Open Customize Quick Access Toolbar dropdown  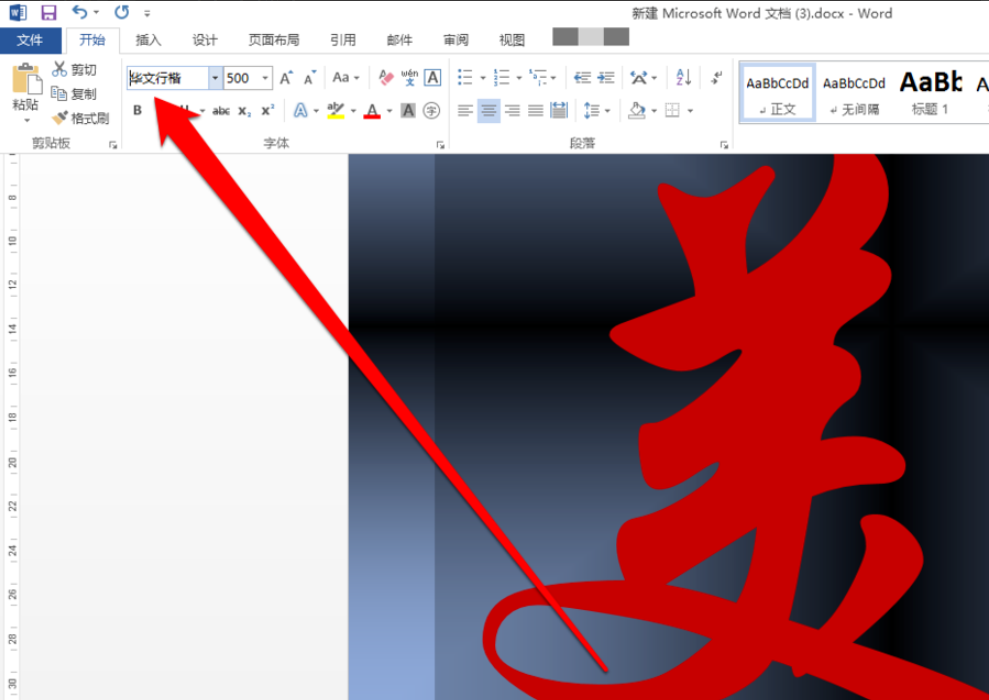click(147, 13)
